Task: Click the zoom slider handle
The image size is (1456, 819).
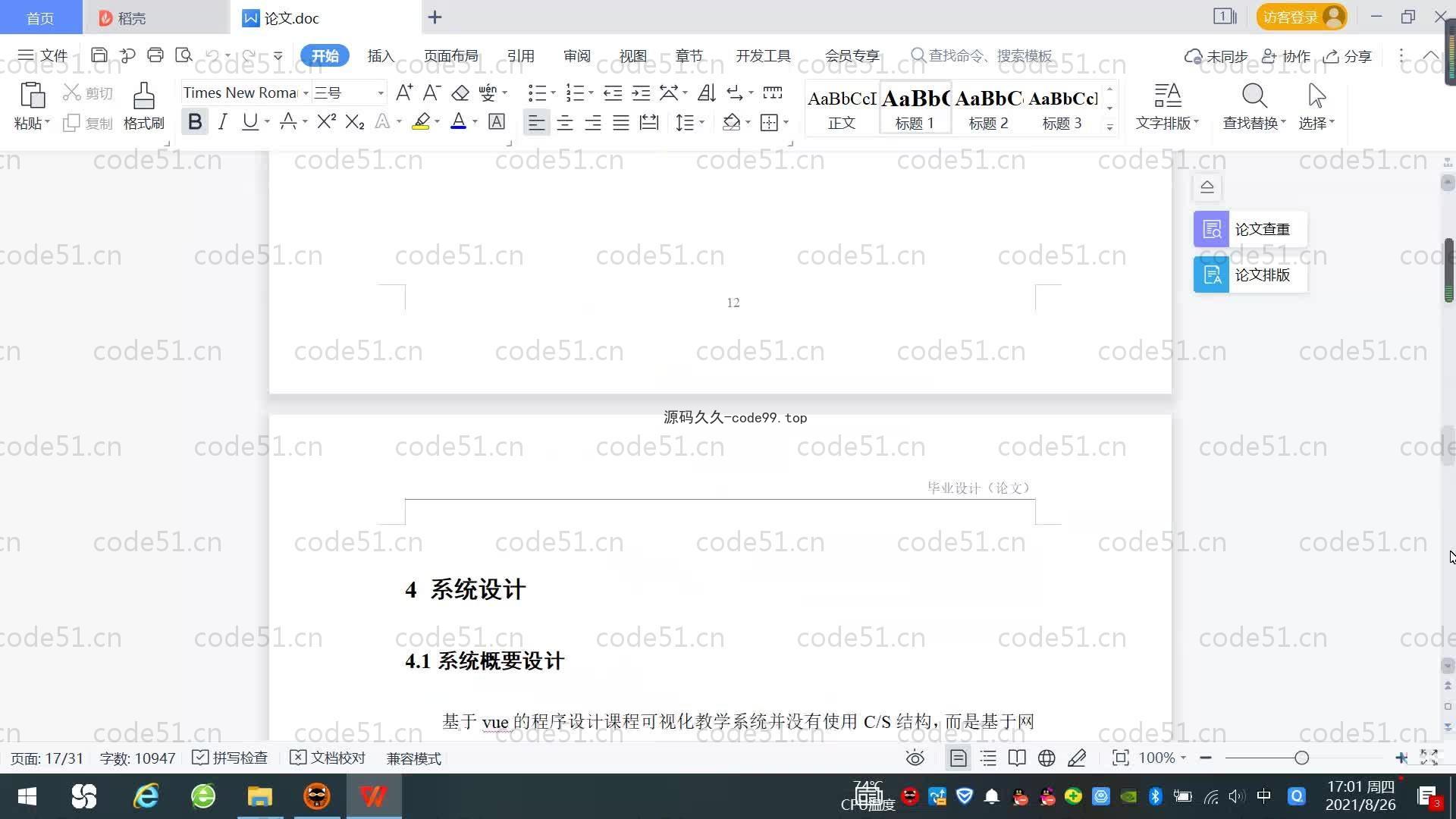Action: point(1302,758)
